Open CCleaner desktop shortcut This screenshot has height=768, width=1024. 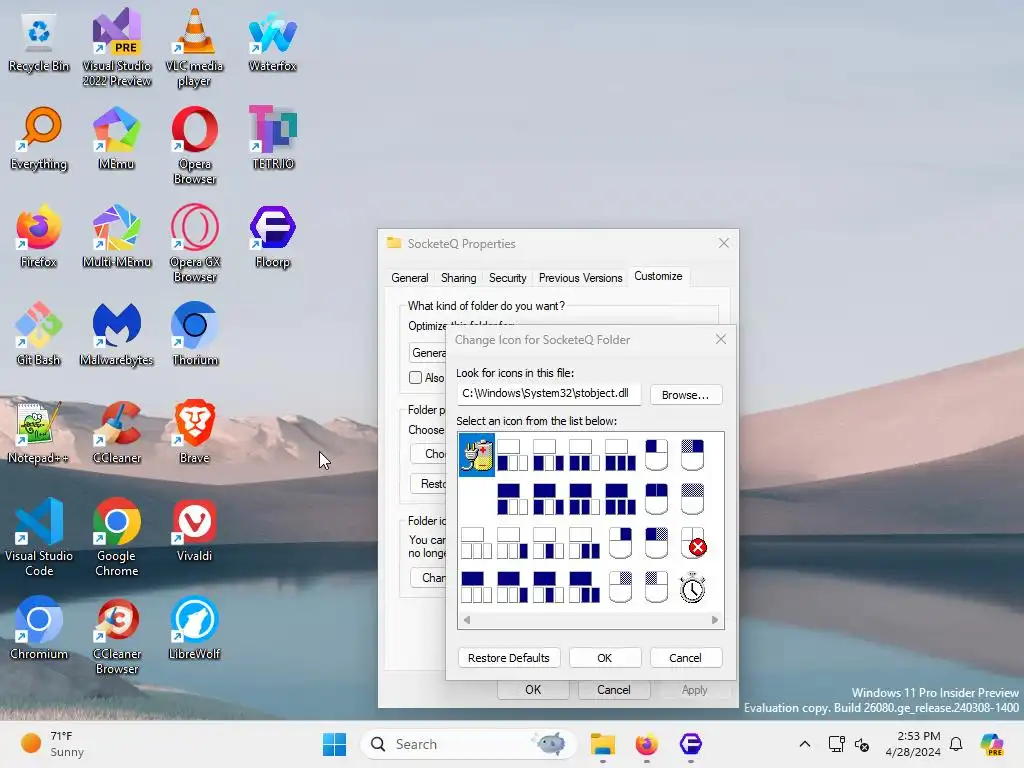click(x=116, y=433)
